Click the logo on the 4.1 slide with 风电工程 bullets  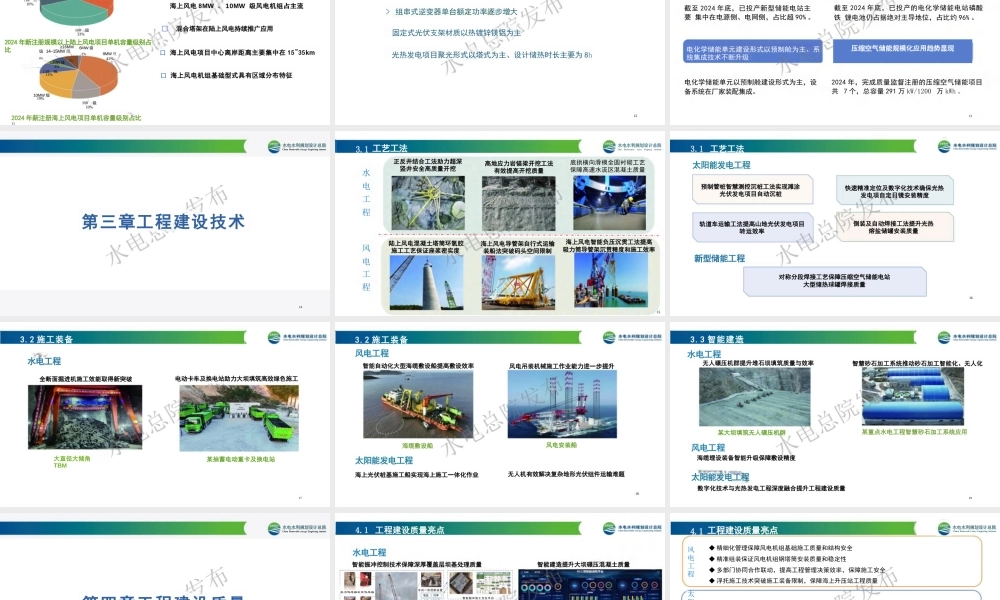[966, 528]
